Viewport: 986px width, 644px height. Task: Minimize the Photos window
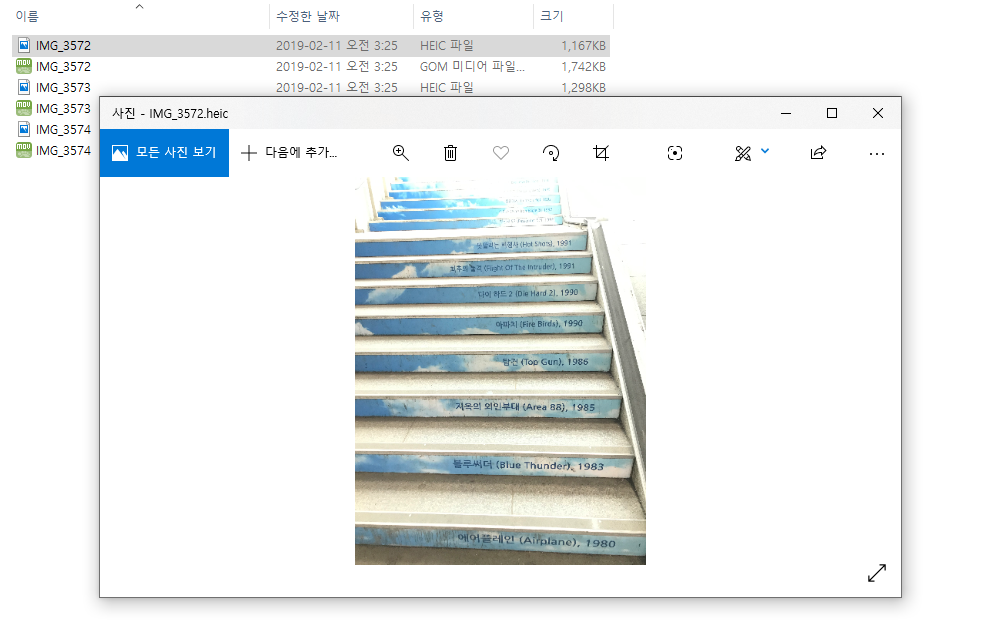785,113
